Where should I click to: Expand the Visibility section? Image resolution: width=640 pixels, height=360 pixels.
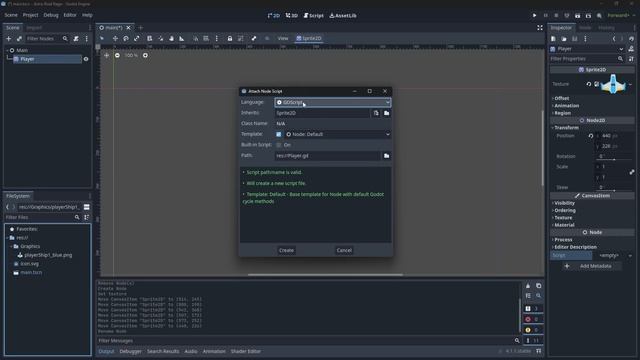click(564, 203)
